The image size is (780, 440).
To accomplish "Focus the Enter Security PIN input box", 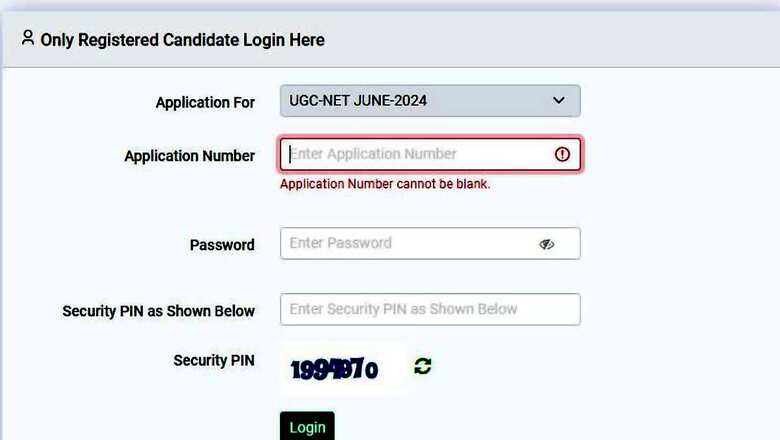I will pyautogui.click(x=430, y=309).
